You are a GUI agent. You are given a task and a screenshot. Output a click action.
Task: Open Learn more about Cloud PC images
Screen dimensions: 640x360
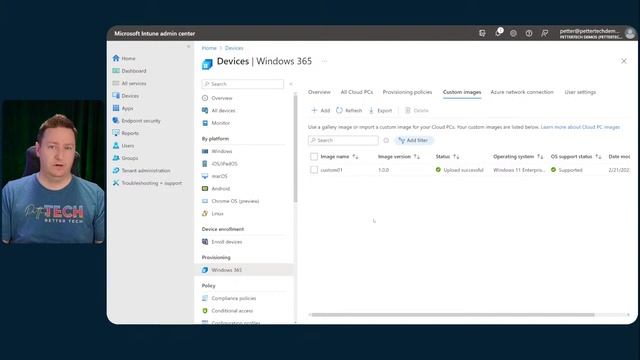pyautogui.click(x=580, y=127)
